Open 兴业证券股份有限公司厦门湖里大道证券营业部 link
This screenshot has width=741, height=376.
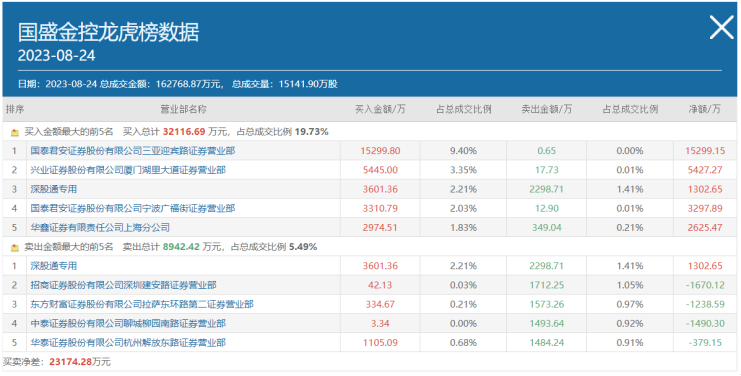128,170
